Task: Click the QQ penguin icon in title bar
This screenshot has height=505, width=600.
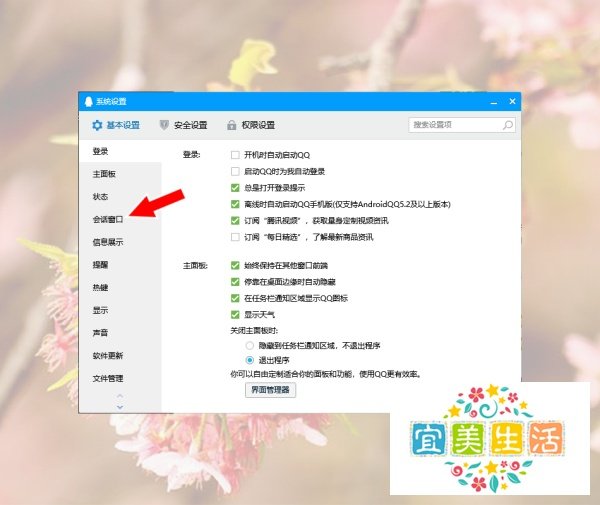Action: [x=88, y=101]
